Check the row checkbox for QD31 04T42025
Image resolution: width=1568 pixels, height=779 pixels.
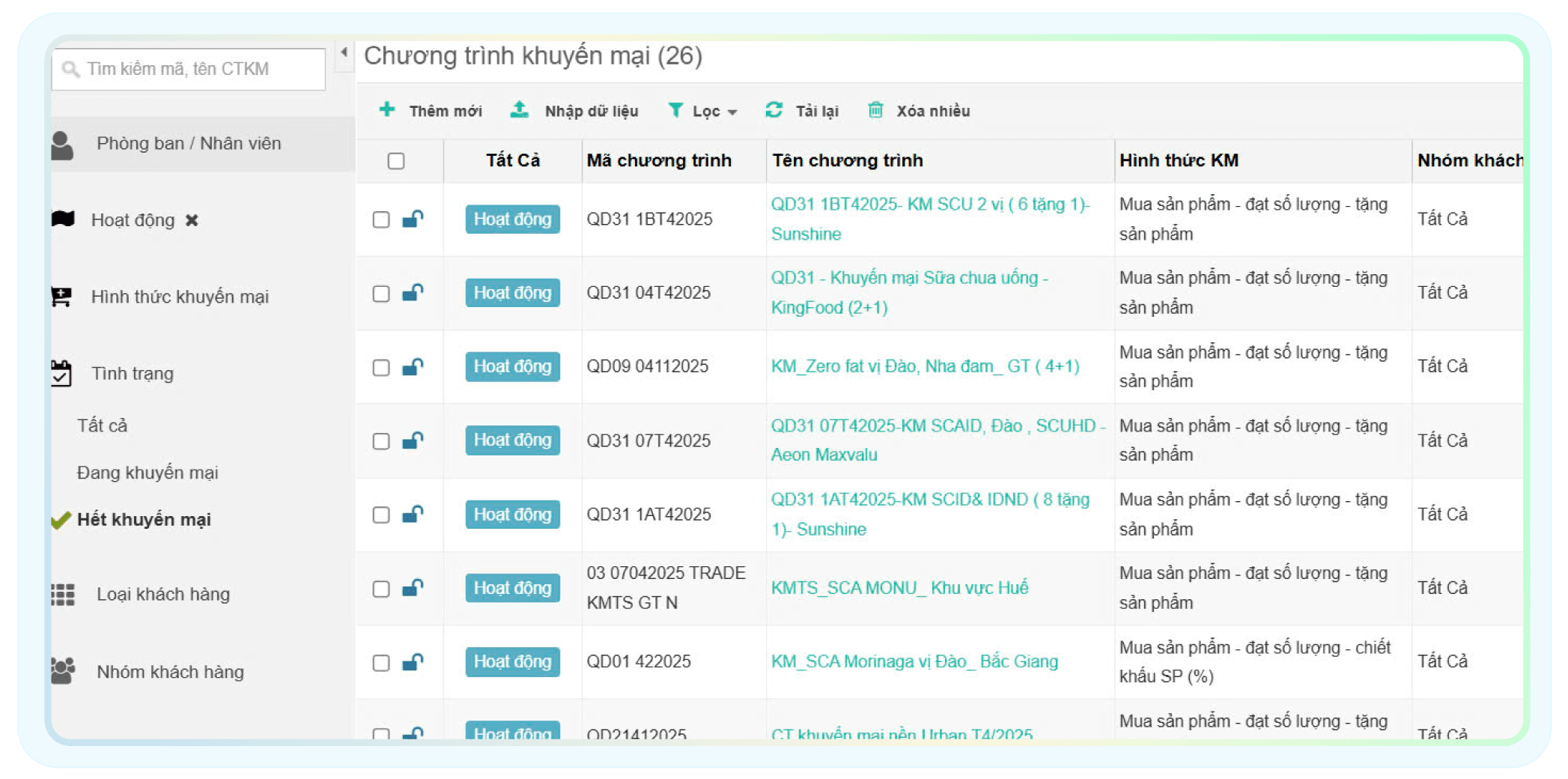click(x=381, y=293)
